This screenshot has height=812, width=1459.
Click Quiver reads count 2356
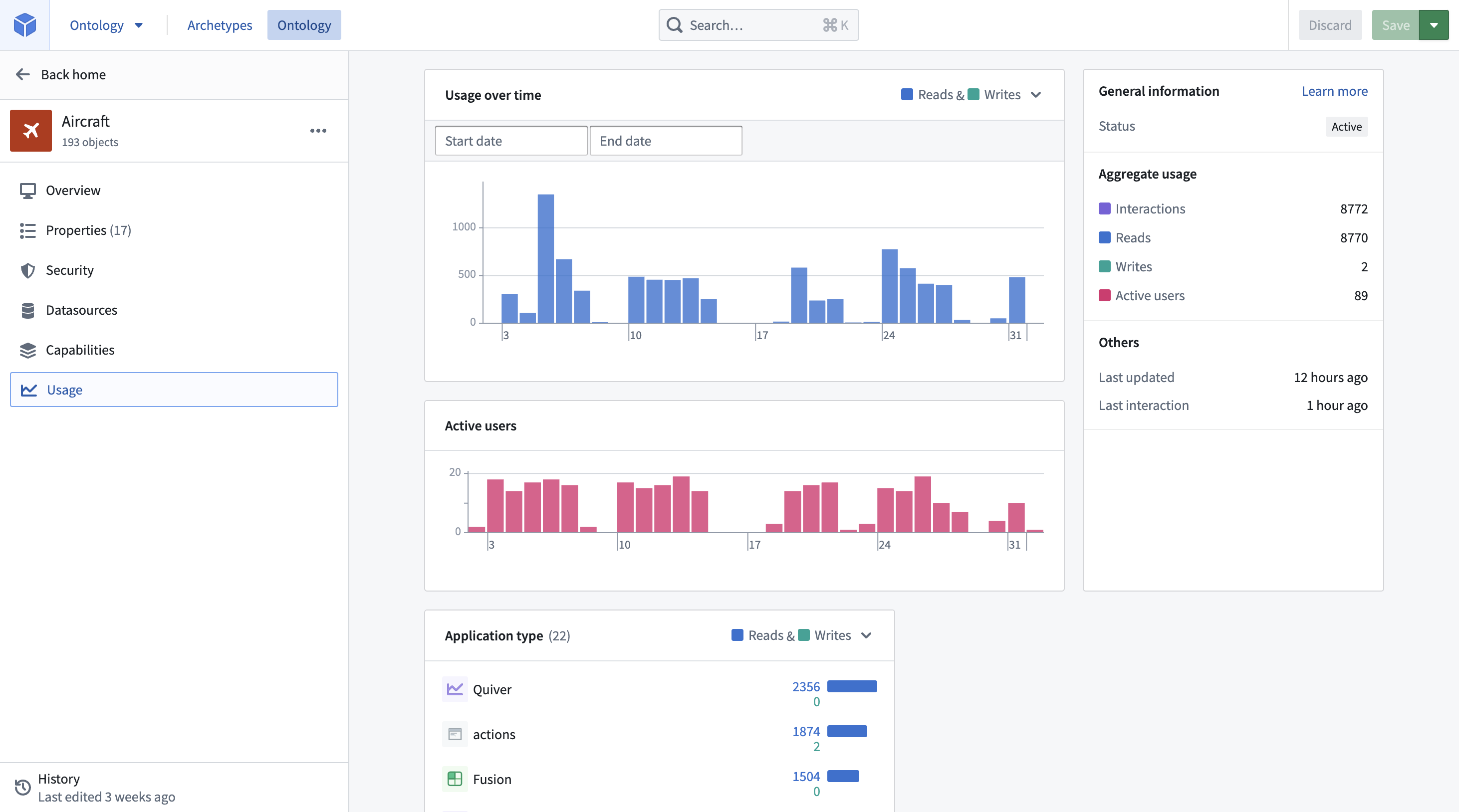pos(805,686)
